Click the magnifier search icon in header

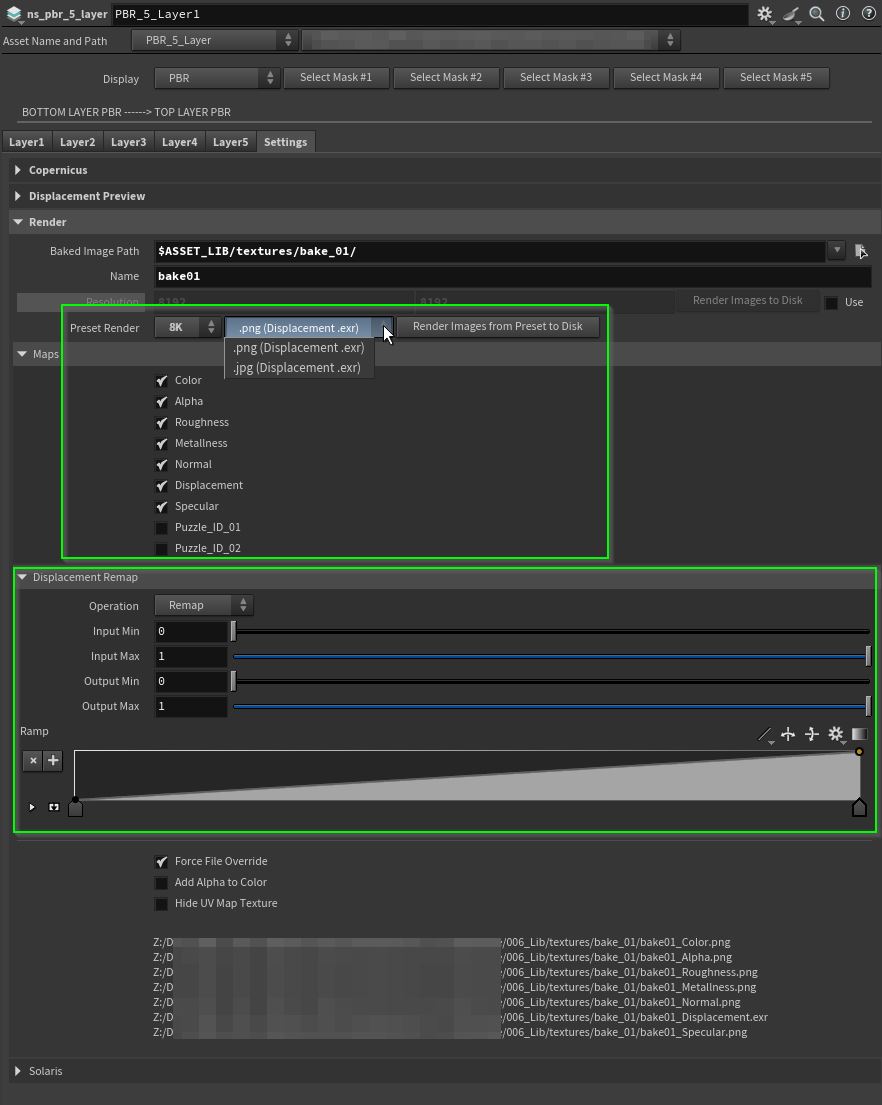pyautogui.click(x=817, y=14)
